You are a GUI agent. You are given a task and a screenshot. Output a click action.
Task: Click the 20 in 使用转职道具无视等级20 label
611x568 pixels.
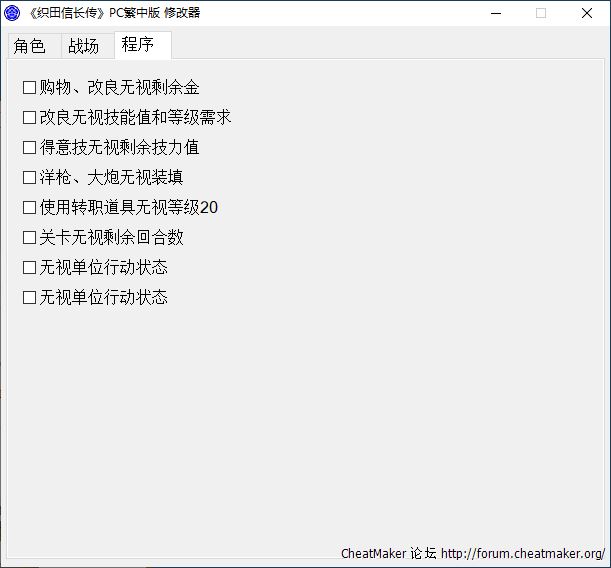[x=209, y=208]
